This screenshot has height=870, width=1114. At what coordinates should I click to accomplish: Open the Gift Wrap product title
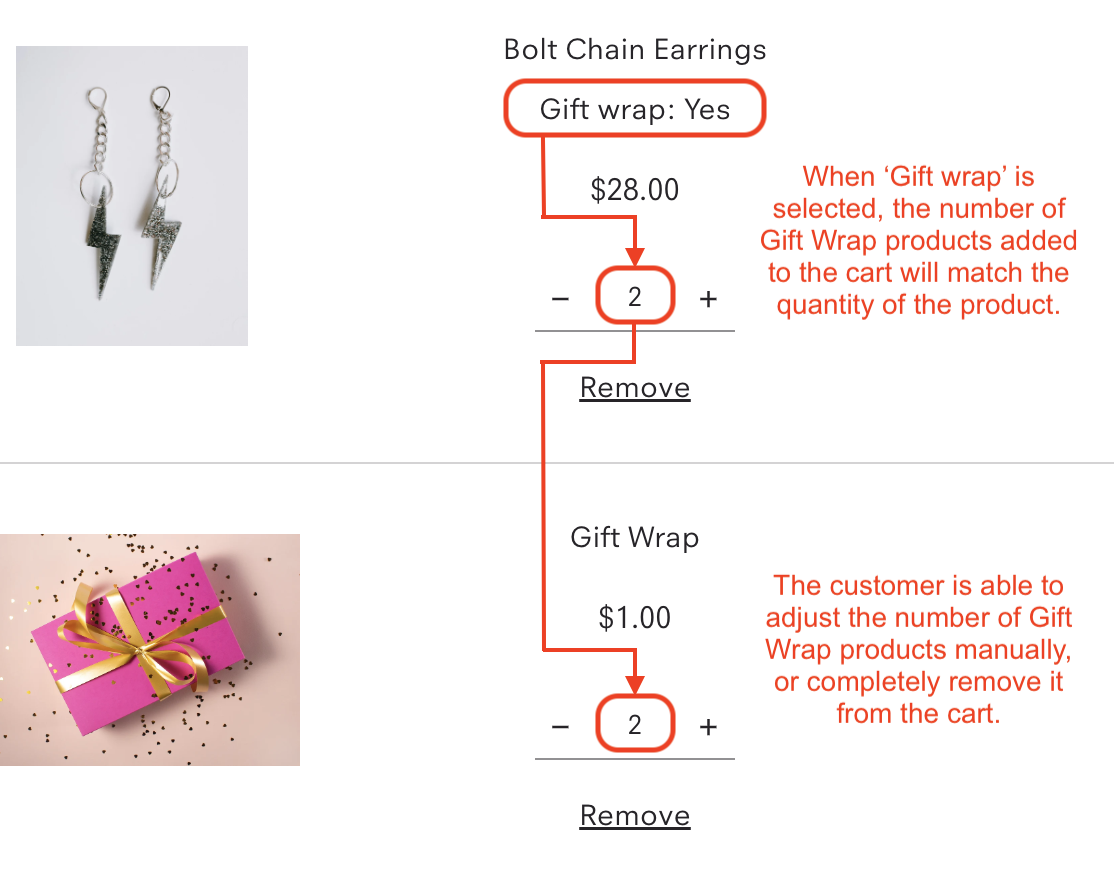pyautogui.click(x=634, y=538)
